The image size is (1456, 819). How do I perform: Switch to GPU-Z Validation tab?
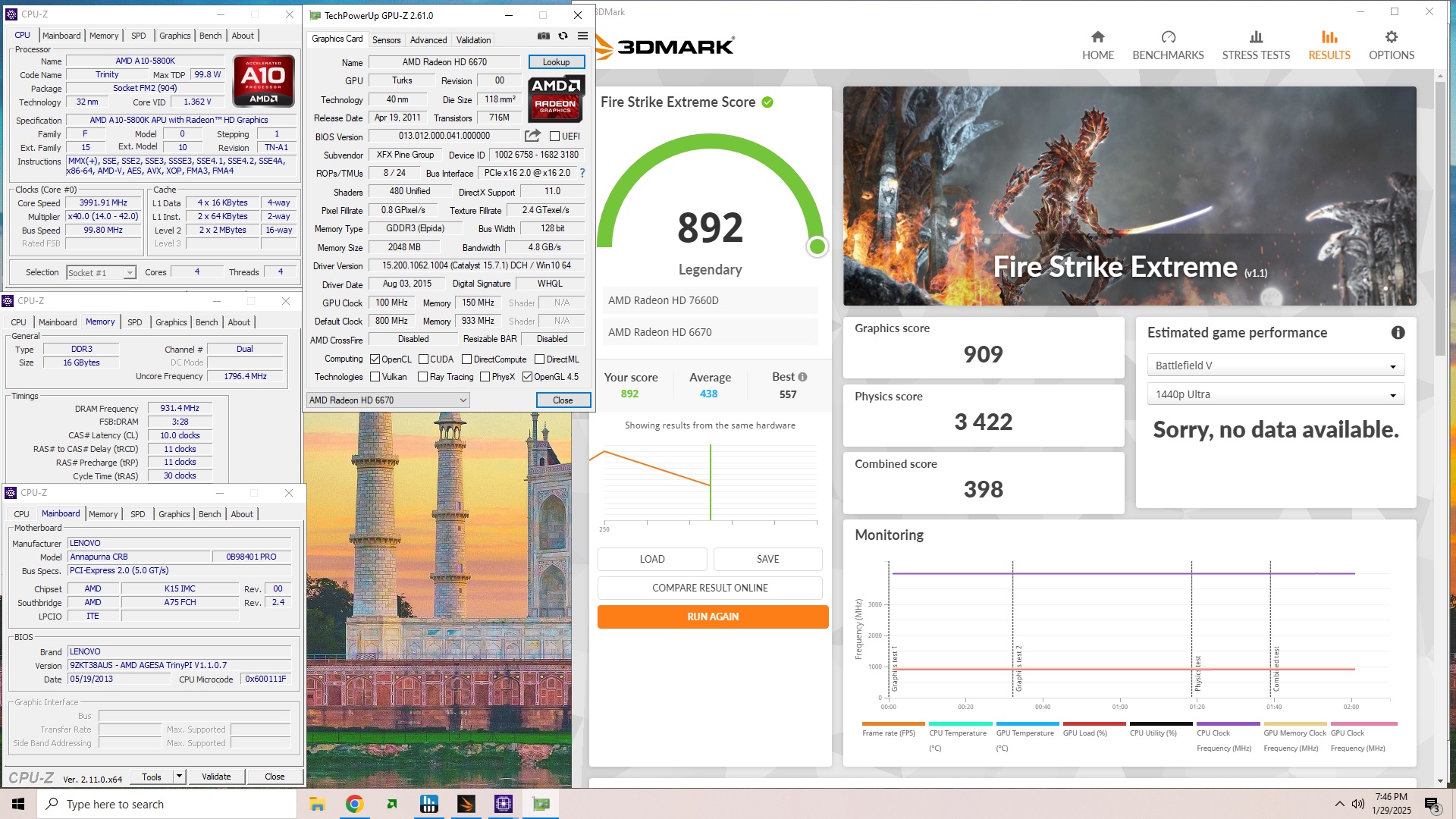473,40
